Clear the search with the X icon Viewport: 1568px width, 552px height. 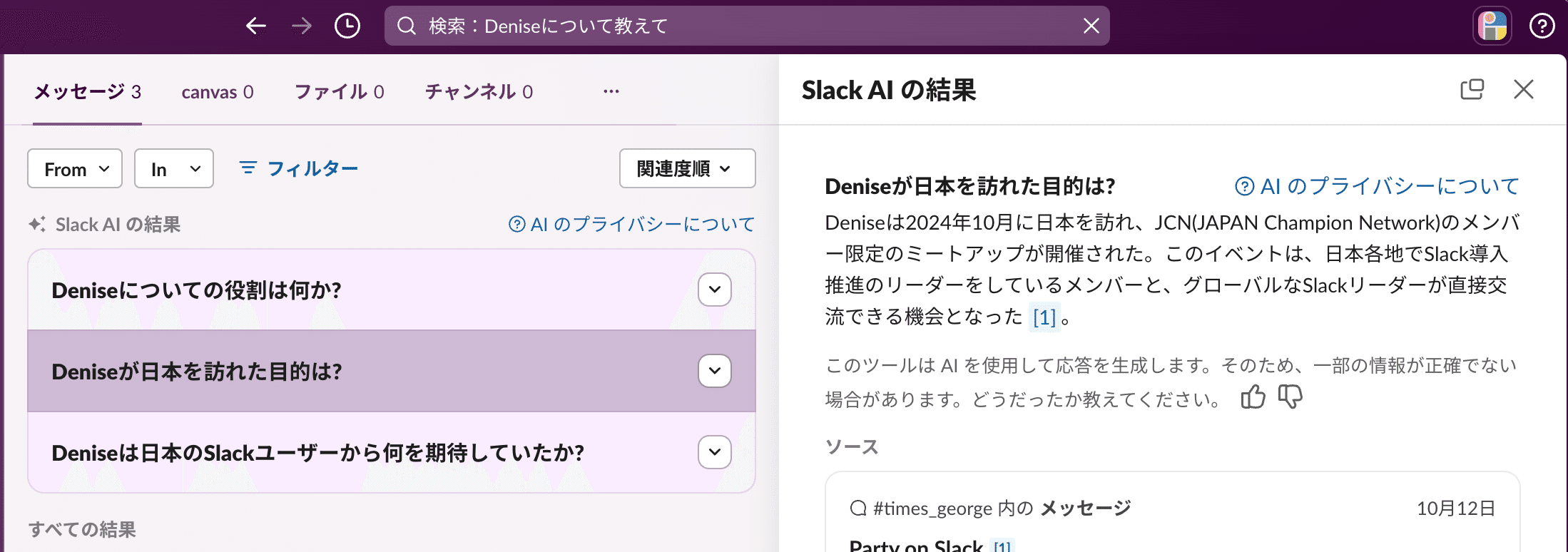point(1091,26)
